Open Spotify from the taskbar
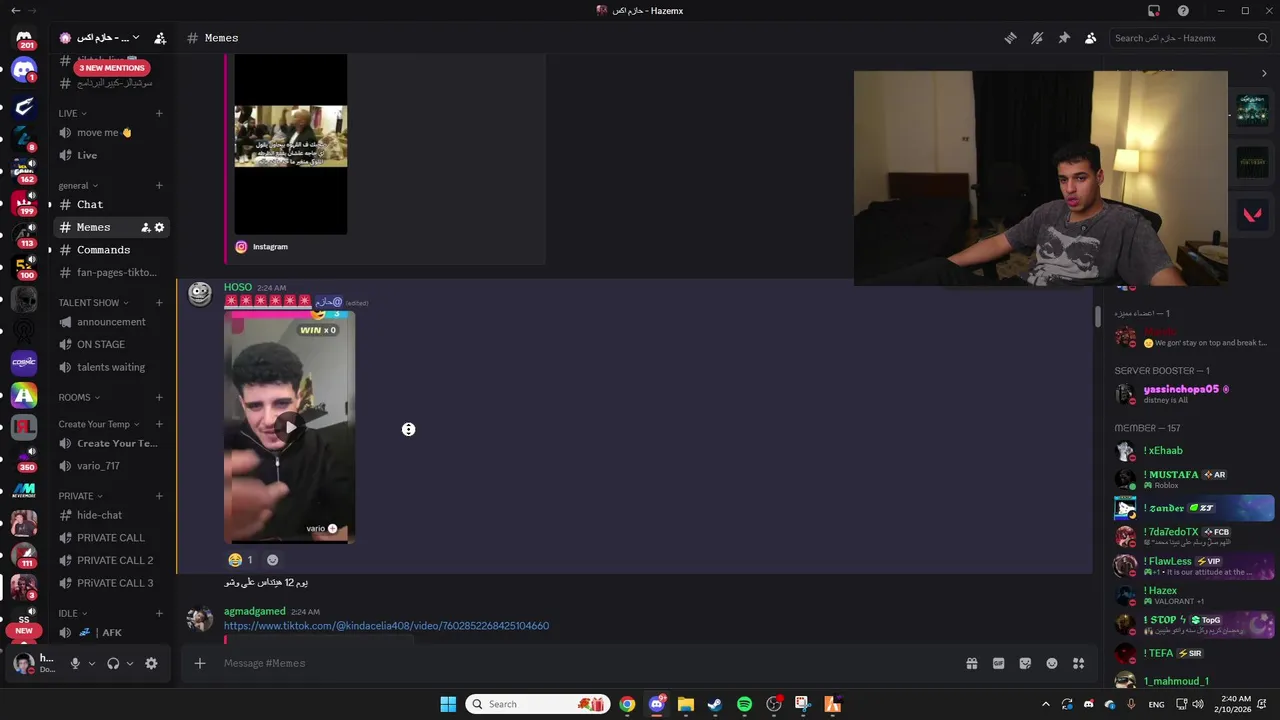Image resolution: width=1280 pixels, height=720 pixels. pyautogui.click(x=744, y=704)
